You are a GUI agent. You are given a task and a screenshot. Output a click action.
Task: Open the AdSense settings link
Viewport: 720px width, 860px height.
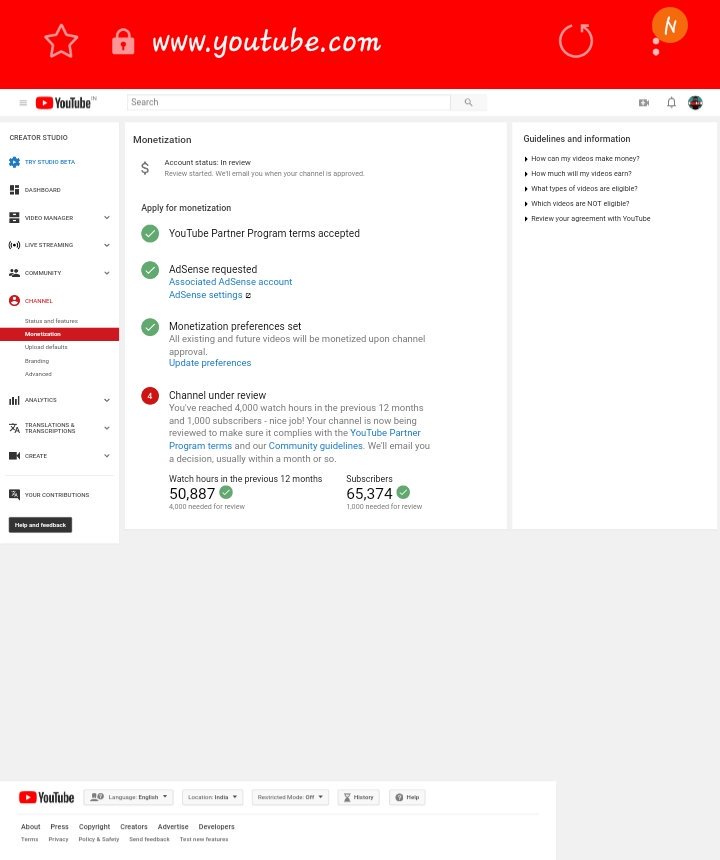click(205, 295)
